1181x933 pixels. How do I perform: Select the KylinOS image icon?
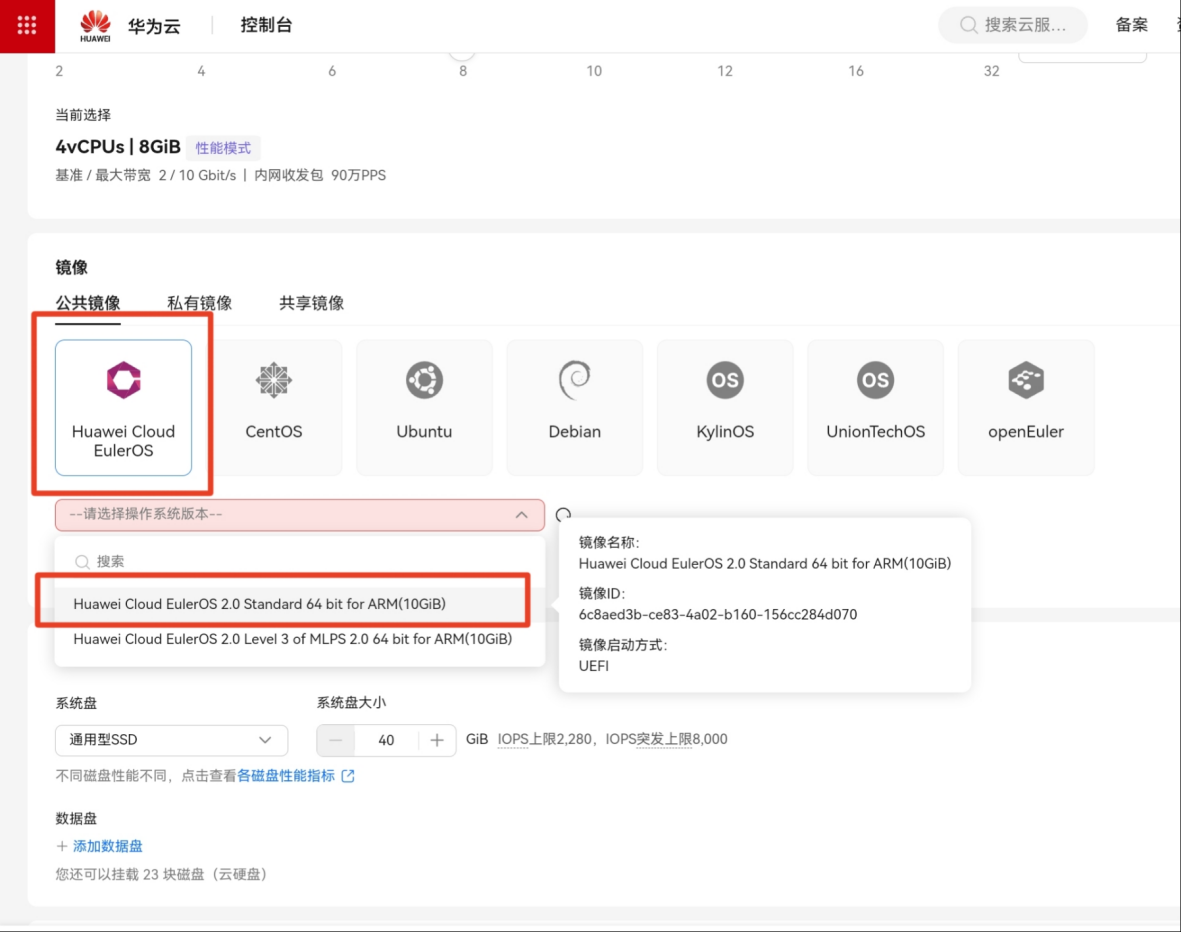(725, 380)
